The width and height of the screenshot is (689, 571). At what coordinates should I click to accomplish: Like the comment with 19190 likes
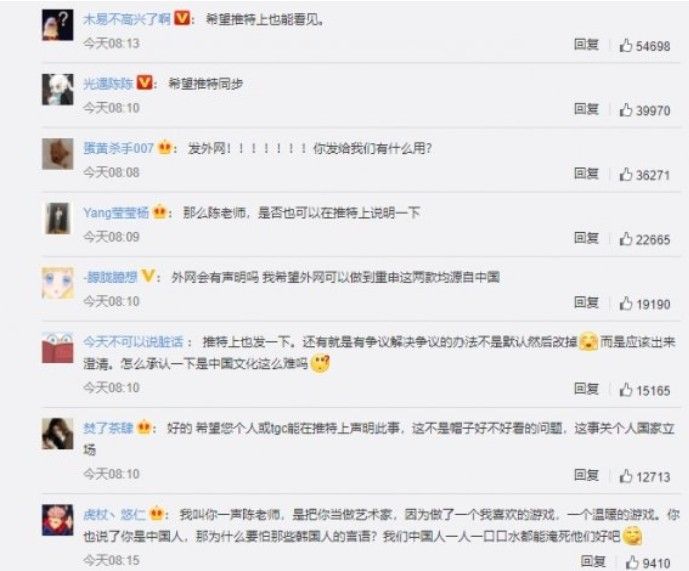625,304
